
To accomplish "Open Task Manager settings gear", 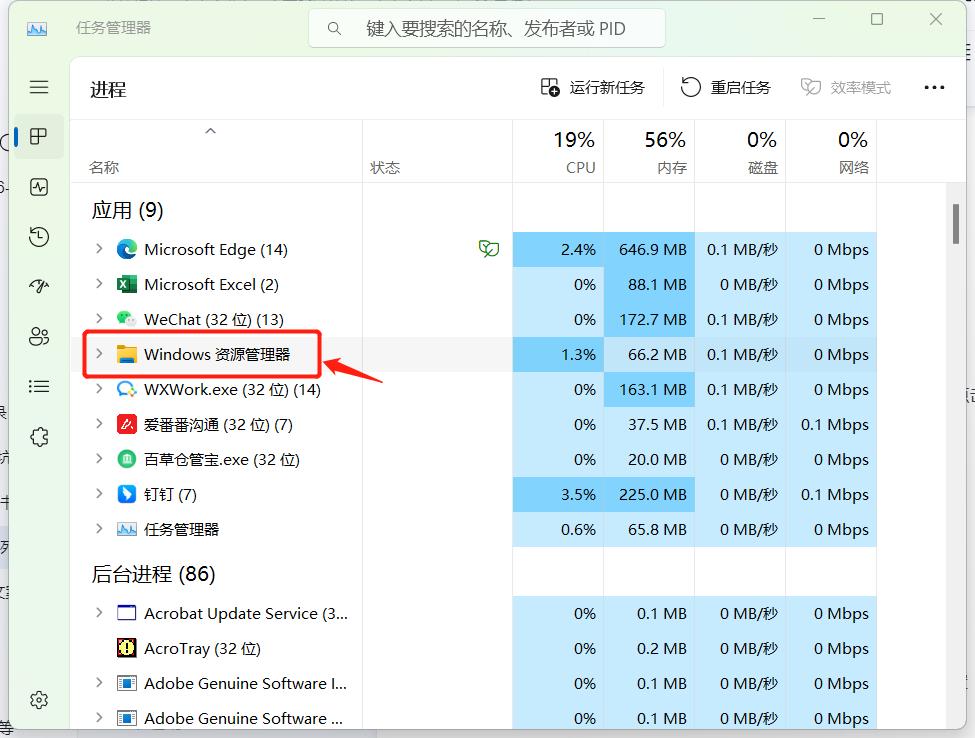I will (x=39, y=700).
